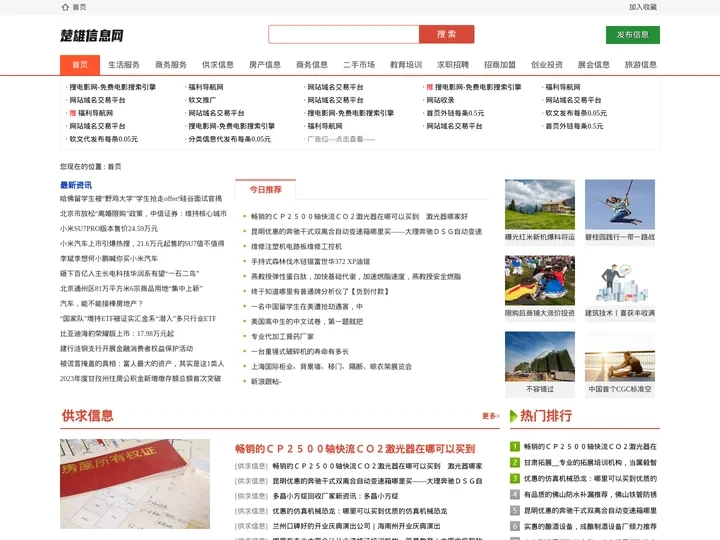Open news 建行涟钢支行开展金融消费者权益保护活动

127,349
